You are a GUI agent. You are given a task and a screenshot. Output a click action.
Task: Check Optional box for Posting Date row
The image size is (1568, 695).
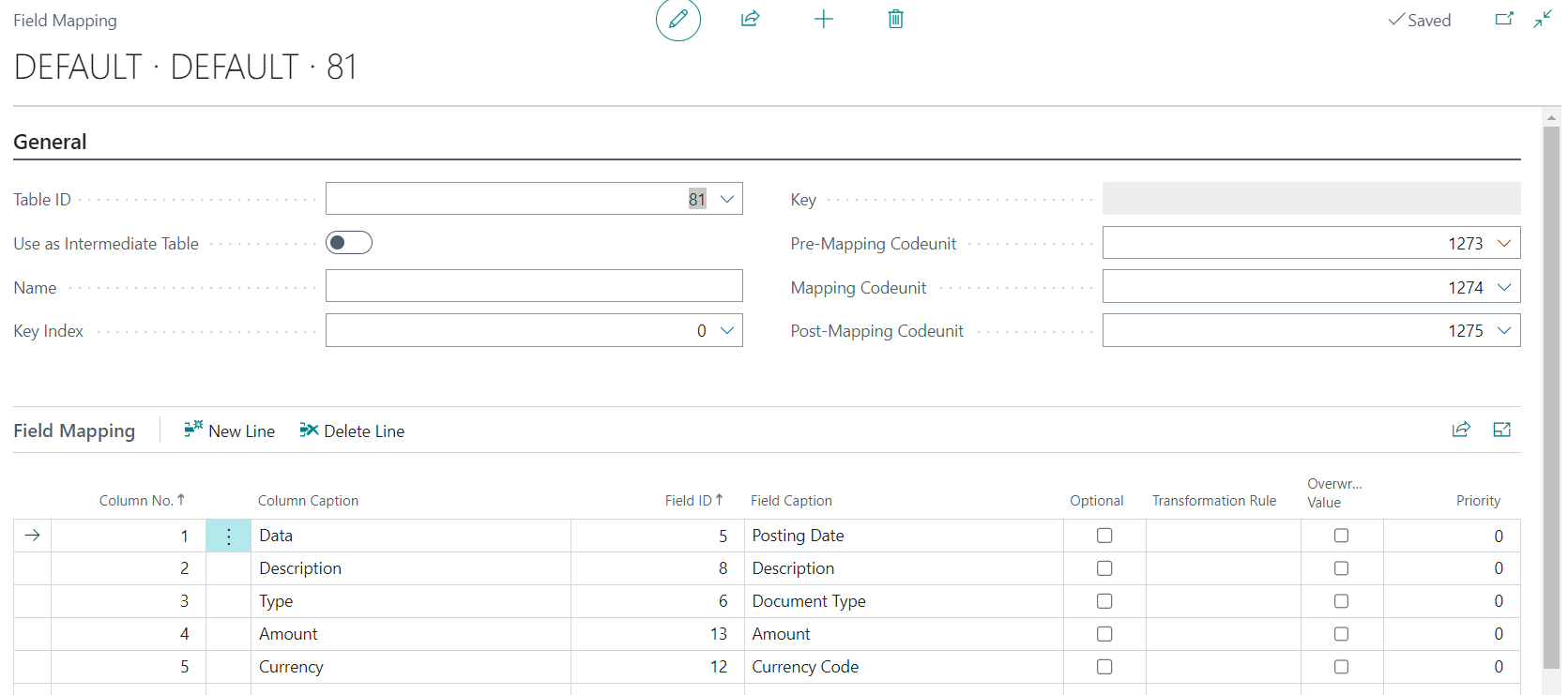point(1104,536)
